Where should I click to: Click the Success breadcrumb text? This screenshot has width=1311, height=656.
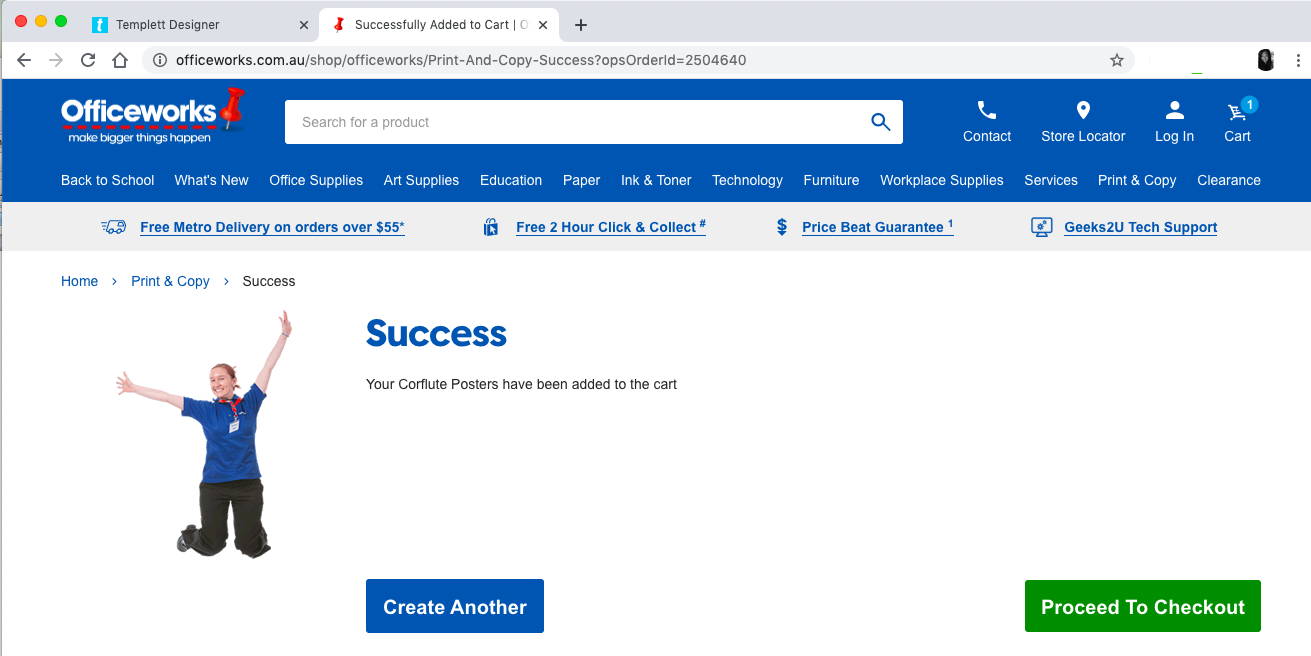(269, 281)
